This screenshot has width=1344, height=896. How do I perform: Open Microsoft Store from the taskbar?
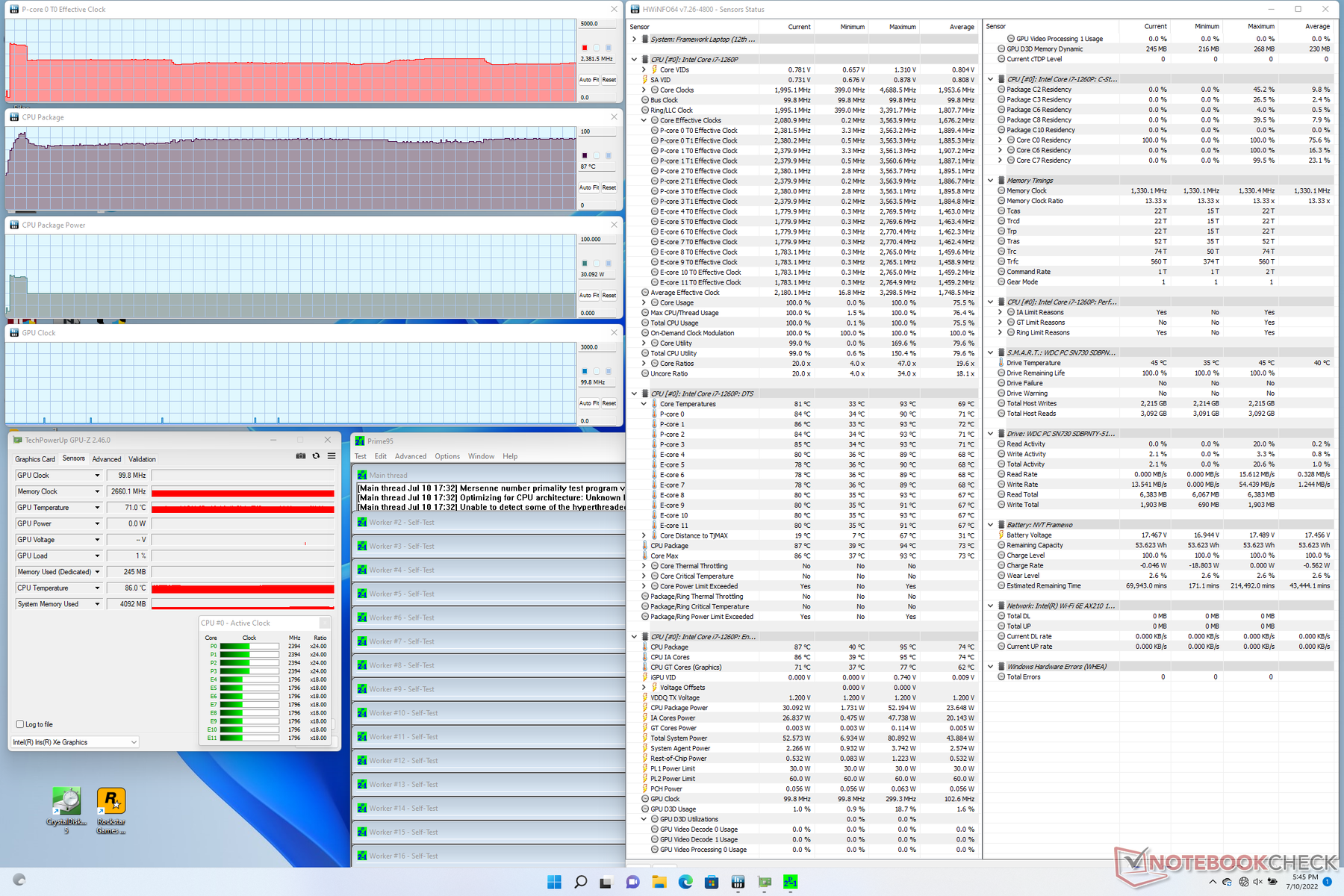tap(712, 882)
